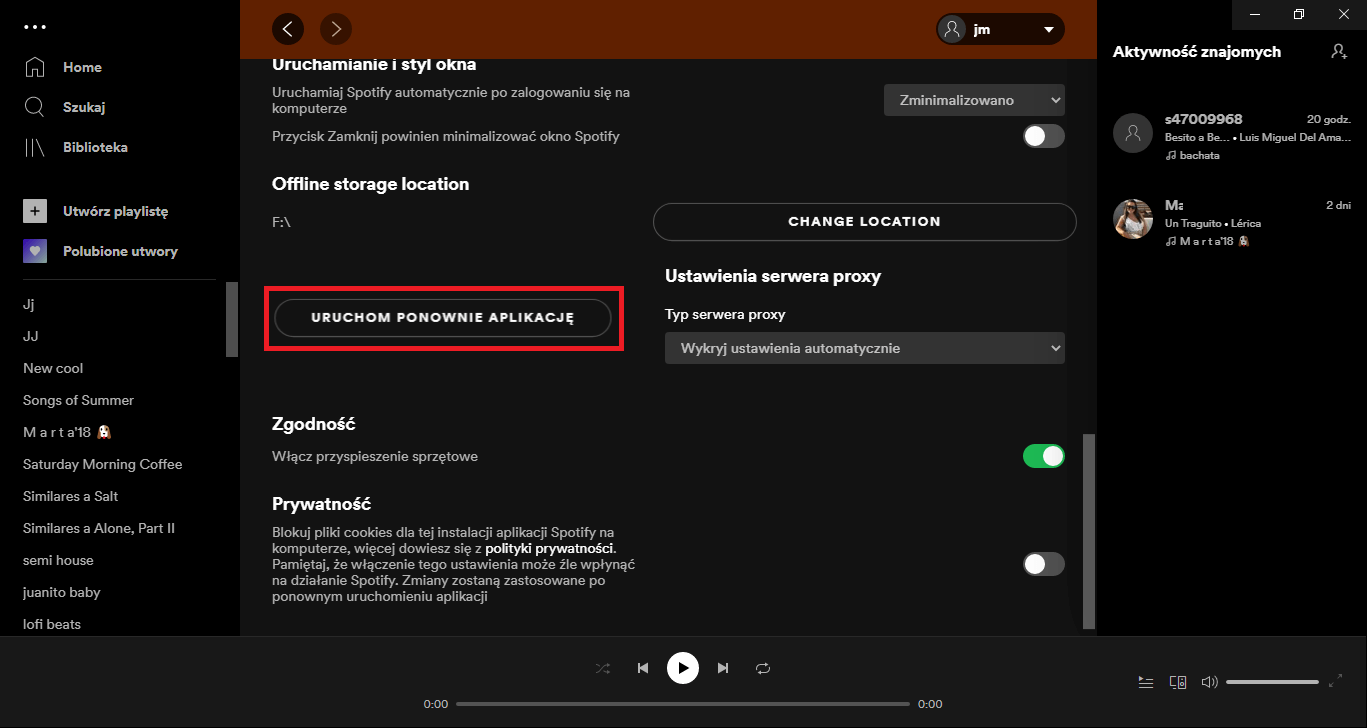Open connect to device icon
The height and width of the screenshot is (728, 1367).
(1178, 682)
